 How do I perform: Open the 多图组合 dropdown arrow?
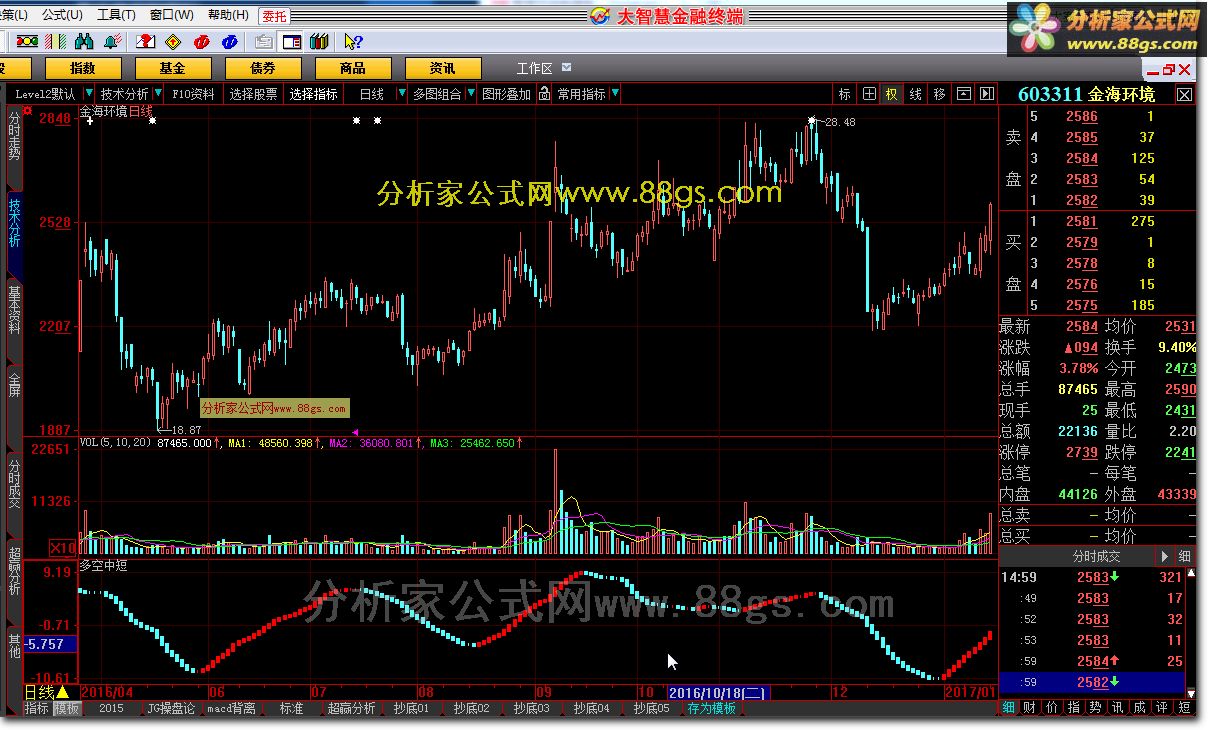coord(472,94)
